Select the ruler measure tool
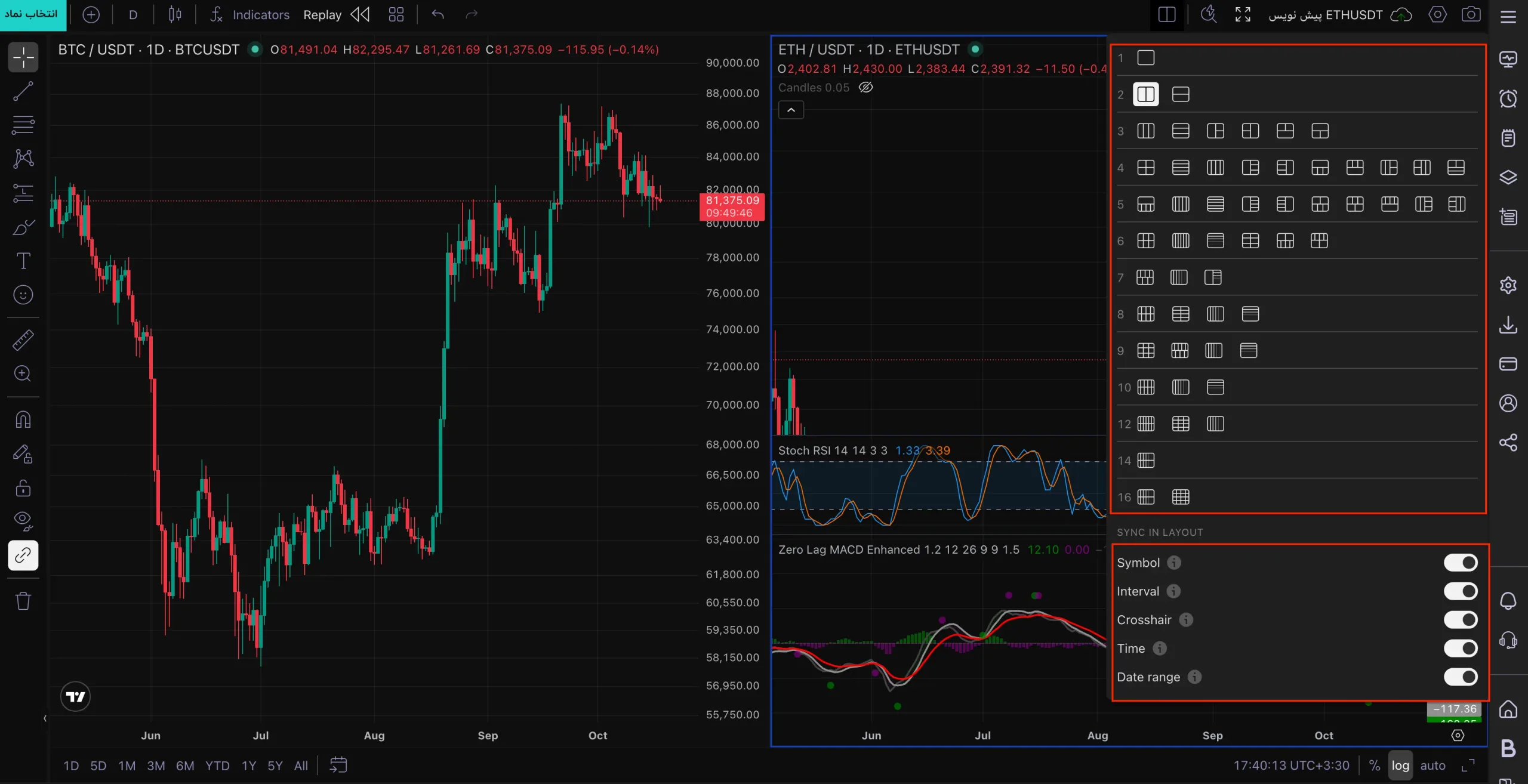This screenshot has width=1528, height=784. point(23,340)
